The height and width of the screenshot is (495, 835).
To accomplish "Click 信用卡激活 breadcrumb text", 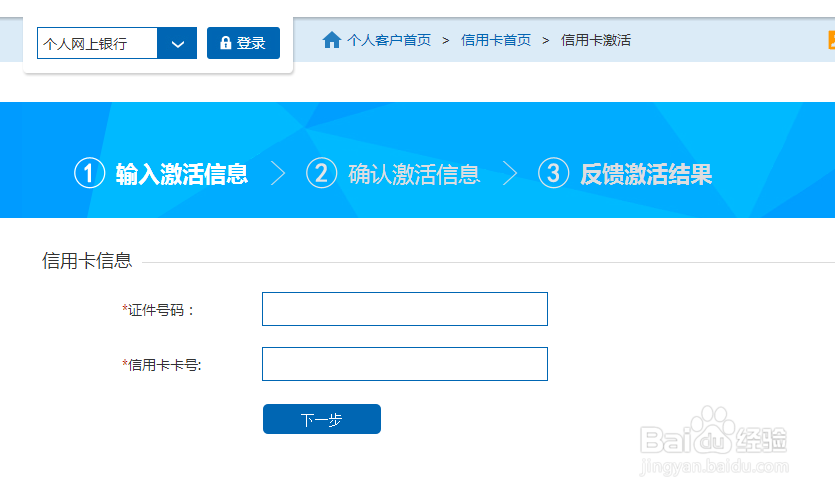I will click(x=596, y=40).
